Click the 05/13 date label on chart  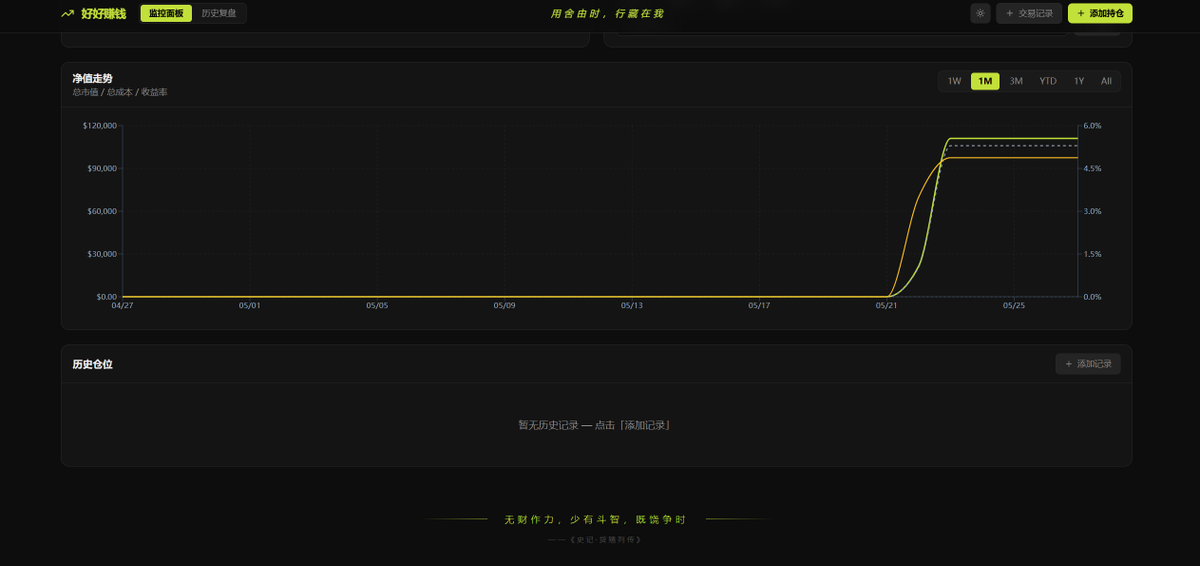tap(631, 306)
